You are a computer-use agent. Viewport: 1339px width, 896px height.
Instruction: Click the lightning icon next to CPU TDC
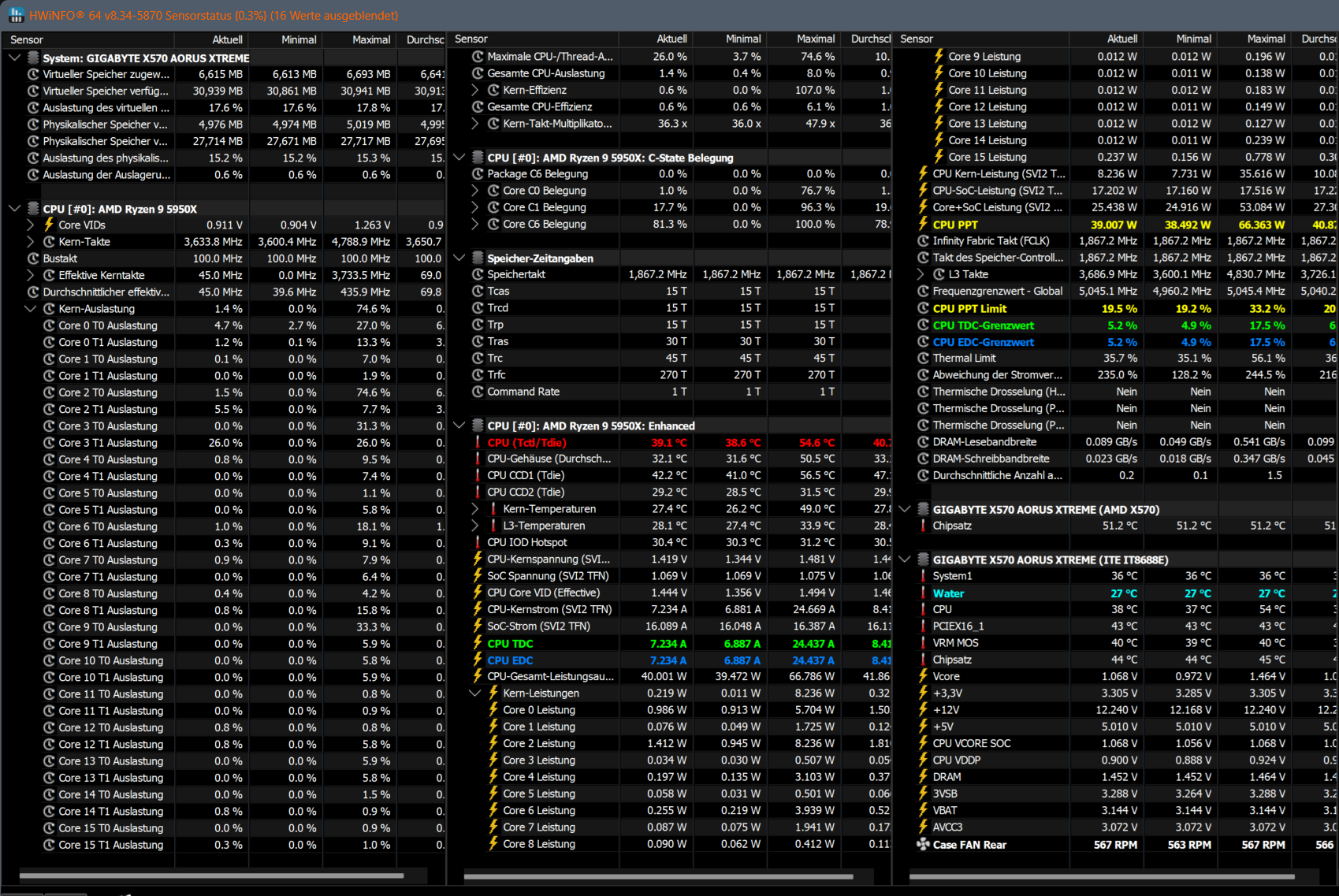coord(478,643)
